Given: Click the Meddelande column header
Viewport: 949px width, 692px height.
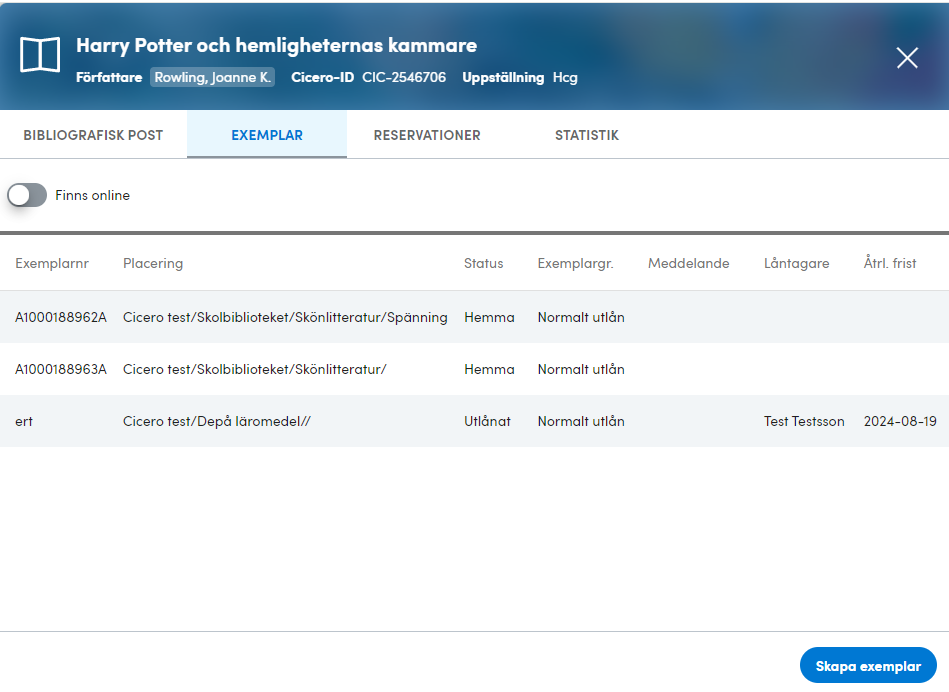Looking at the screenshot, I should [689, 263].
